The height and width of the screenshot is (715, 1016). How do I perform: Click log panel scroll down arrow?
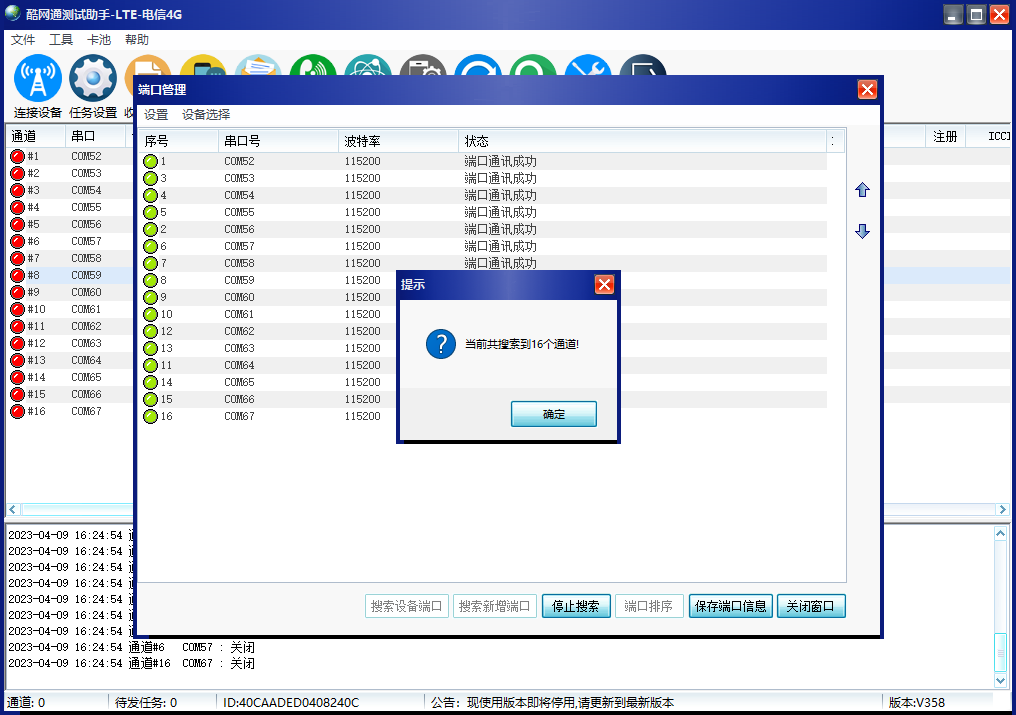coord(1000,681)
